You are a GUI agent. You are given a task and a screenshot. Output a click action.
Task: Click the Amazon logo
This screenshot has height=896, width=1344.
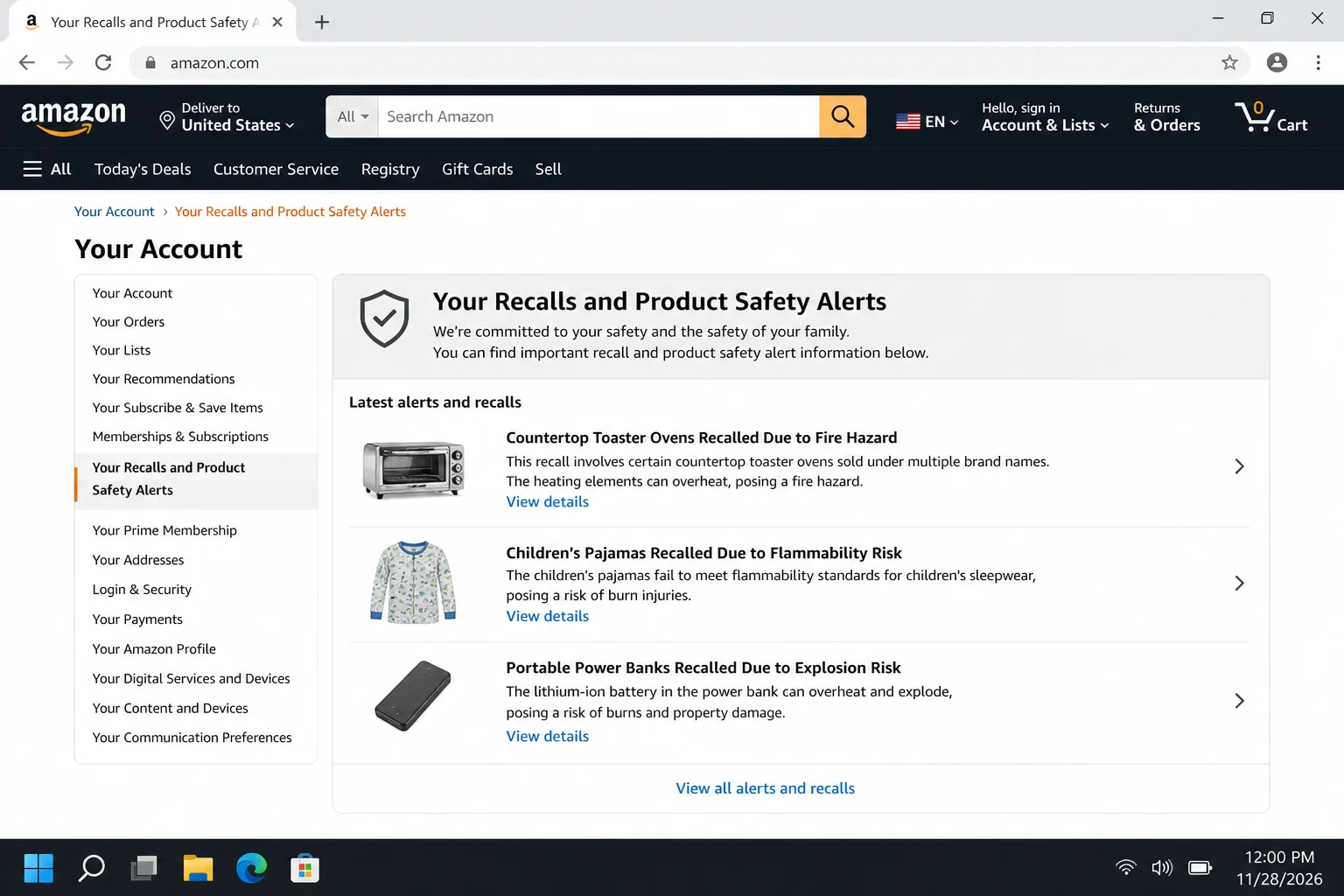point(73,117)
